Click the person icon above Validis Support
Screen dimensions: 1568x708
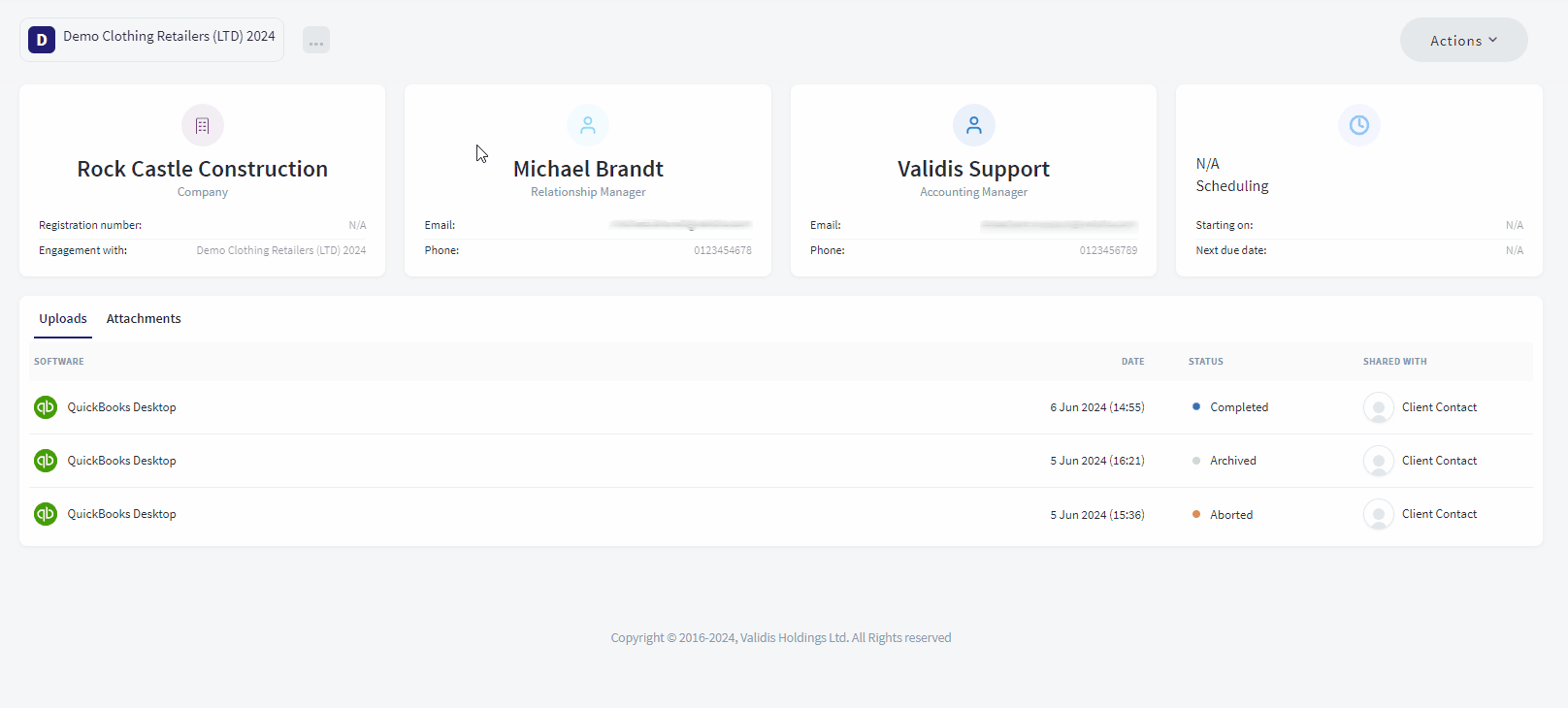pos(974,125)
